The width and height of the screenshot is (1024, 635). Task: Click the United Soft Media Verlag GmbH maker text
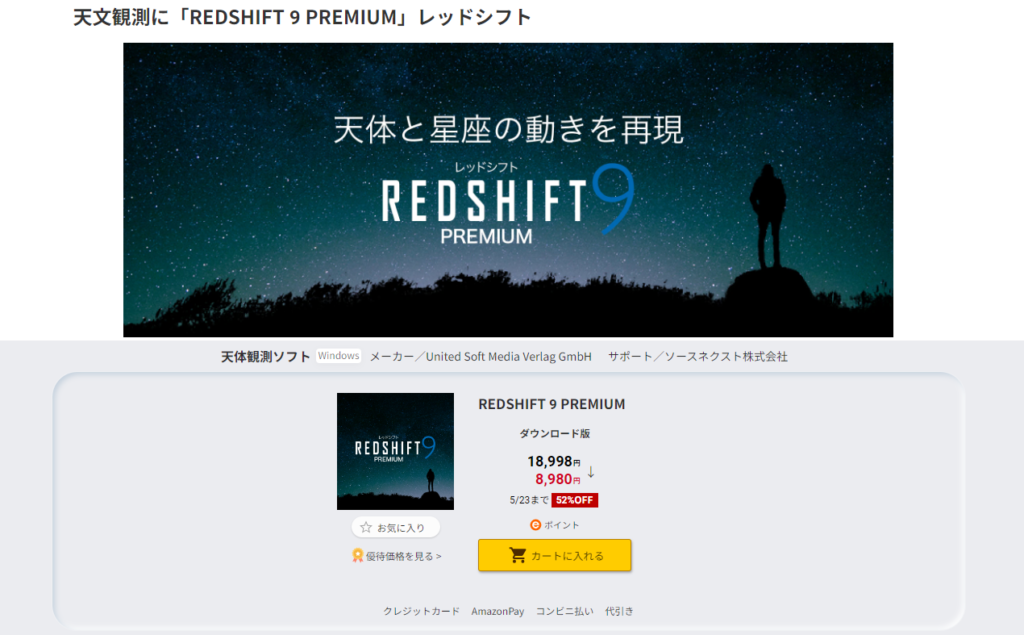[509, 357]
